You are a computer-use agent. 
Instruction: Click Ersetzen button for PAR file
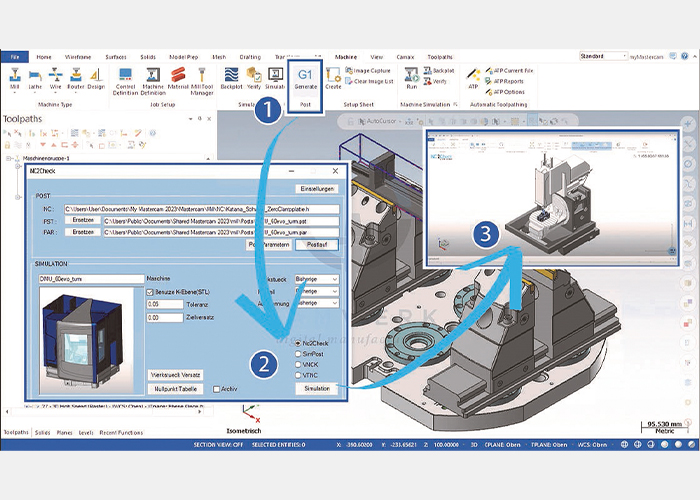coord(83,232)
